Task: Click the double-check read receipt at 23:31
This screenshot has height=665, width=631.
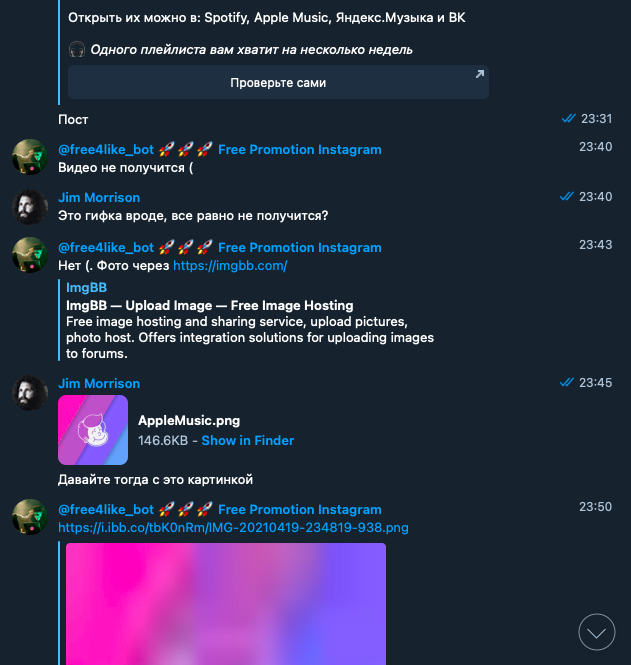Action: coord(568,118)
